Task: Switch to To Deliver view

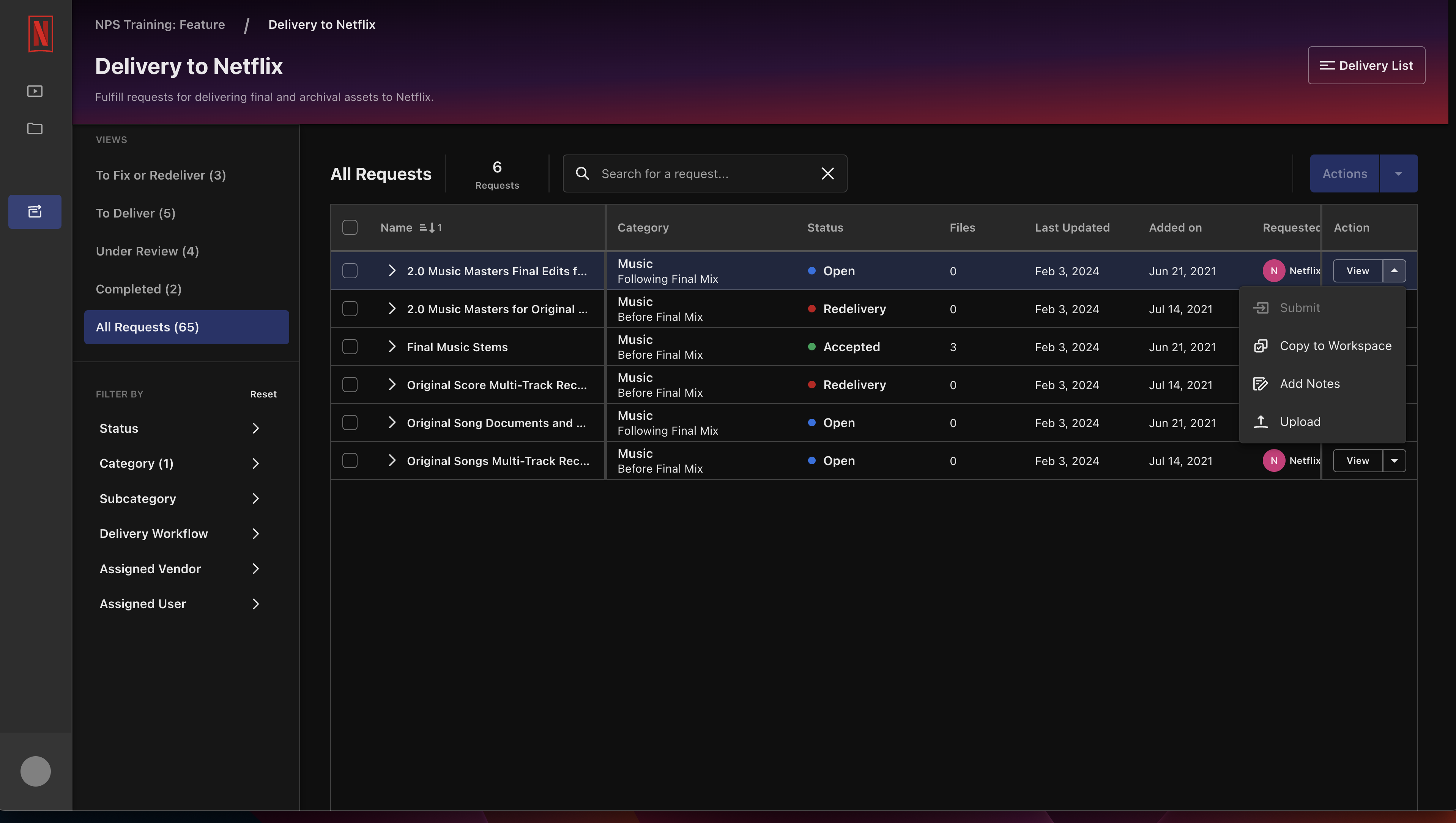Action: coord(186,213)
